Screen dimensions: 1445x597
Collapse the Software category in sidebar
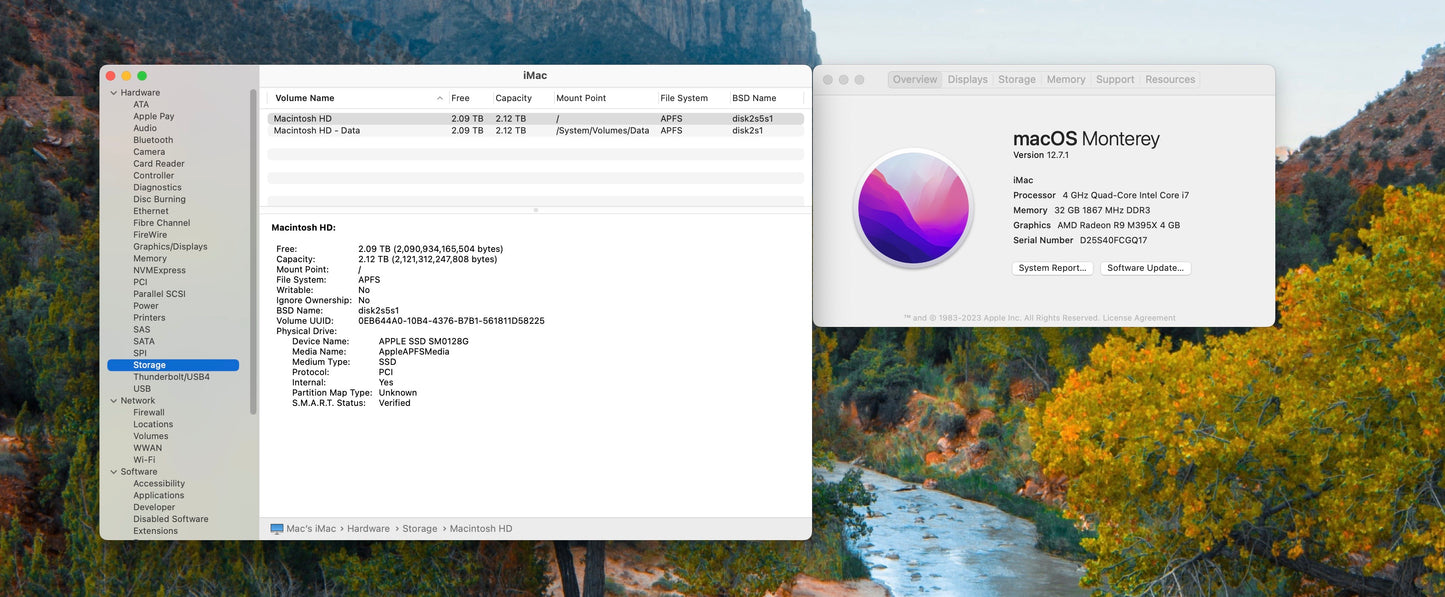point(114,472)
